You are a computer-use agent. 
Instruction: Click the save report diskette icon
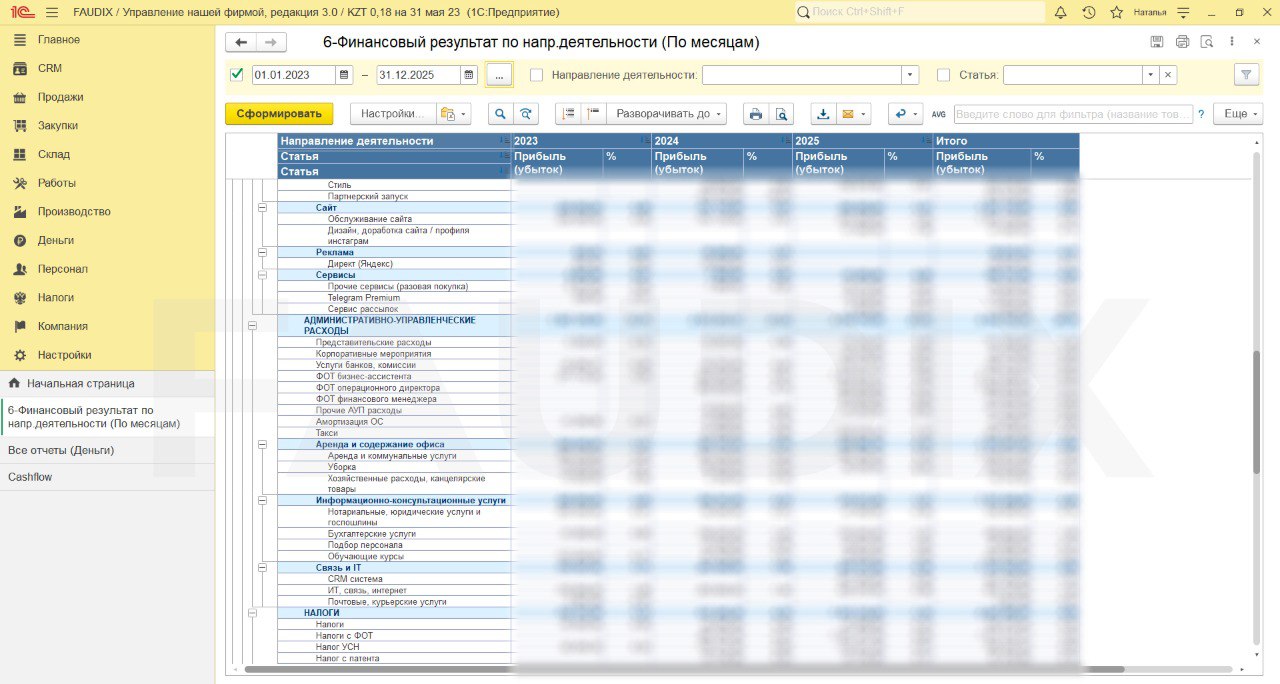(1157, 42)
